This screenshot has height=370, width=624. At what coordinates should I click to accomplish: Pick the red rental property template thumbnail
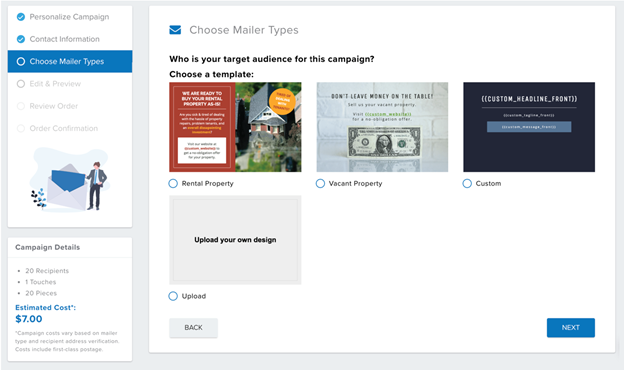click(235, 127)
